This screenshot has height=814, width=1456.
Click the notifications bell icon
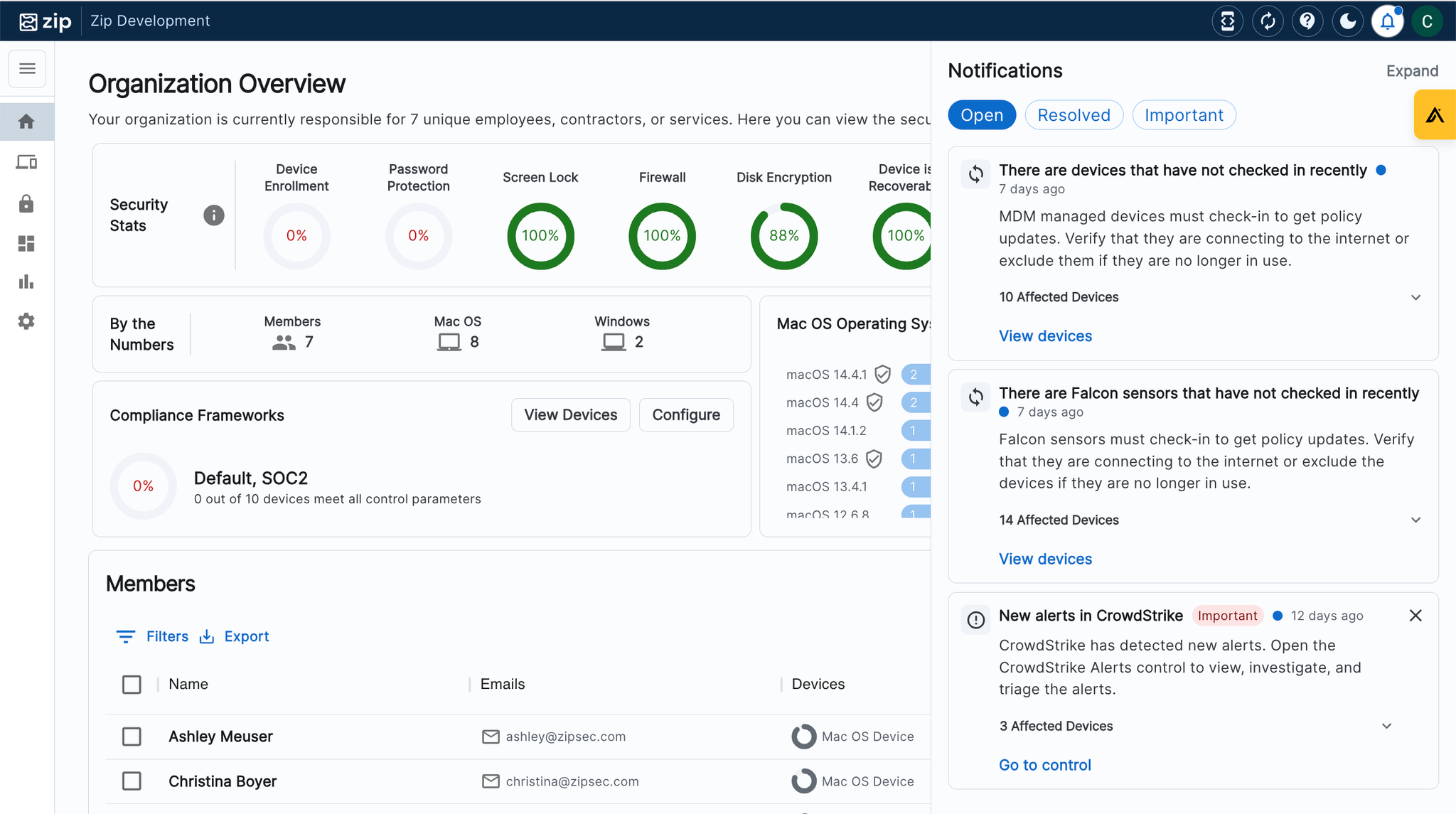(1387, 21)
